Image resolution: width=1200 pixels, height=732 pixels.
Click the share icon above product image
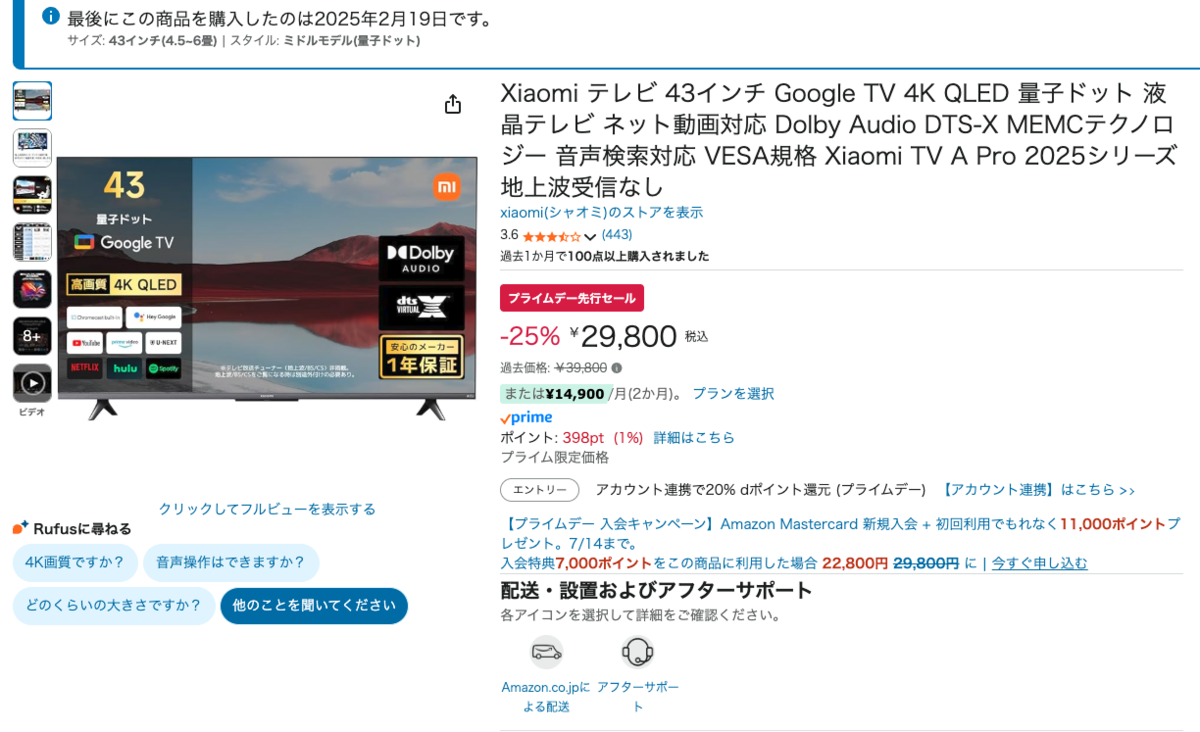click(453, 105)
